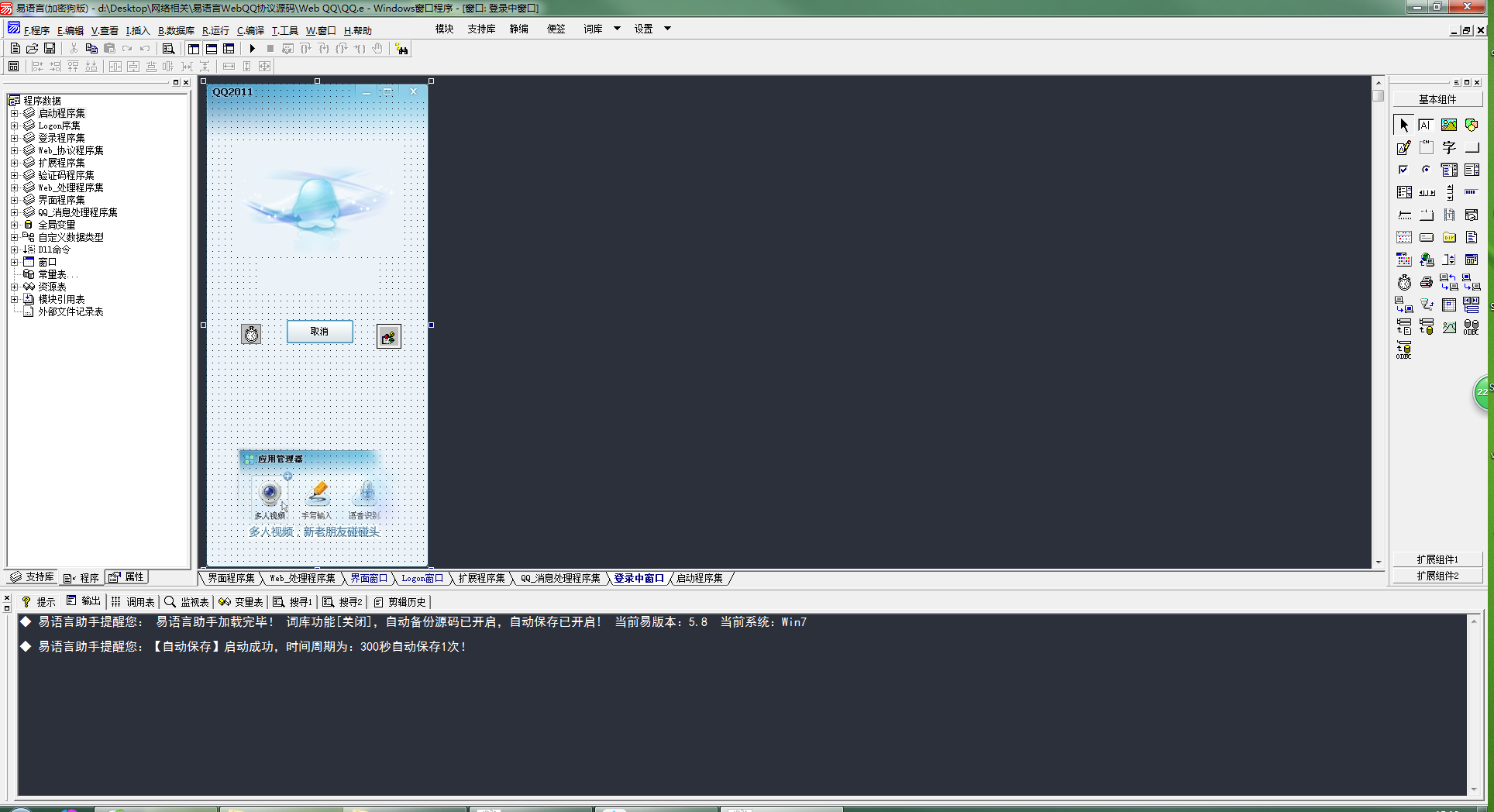Viewport: 1494px width, 812px height.
Task: Select the radio button component icon
Action: click(x=1427, y=170)
